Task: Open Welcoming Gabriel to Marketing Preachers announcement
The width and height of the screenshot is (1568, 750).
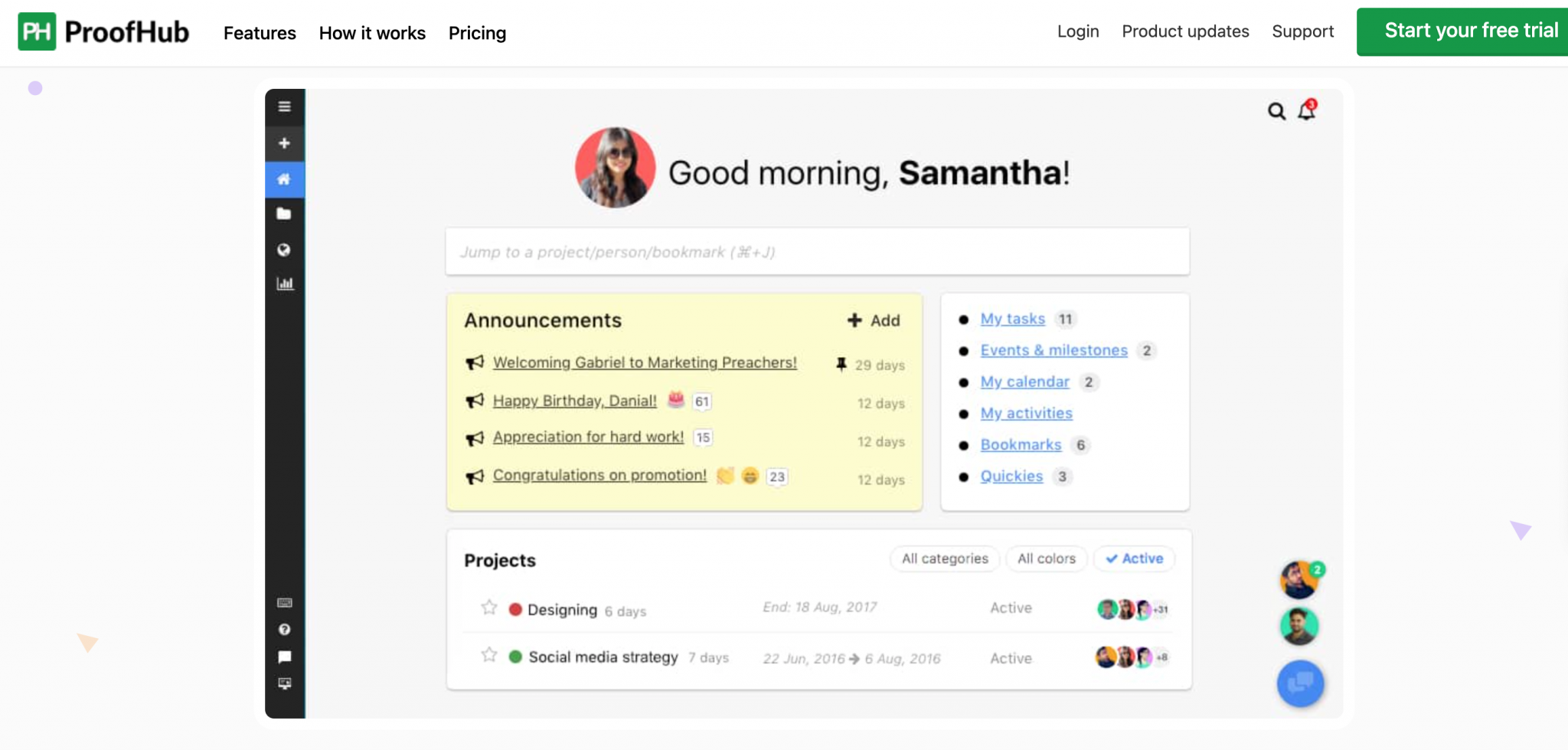Action: [645, 362]
